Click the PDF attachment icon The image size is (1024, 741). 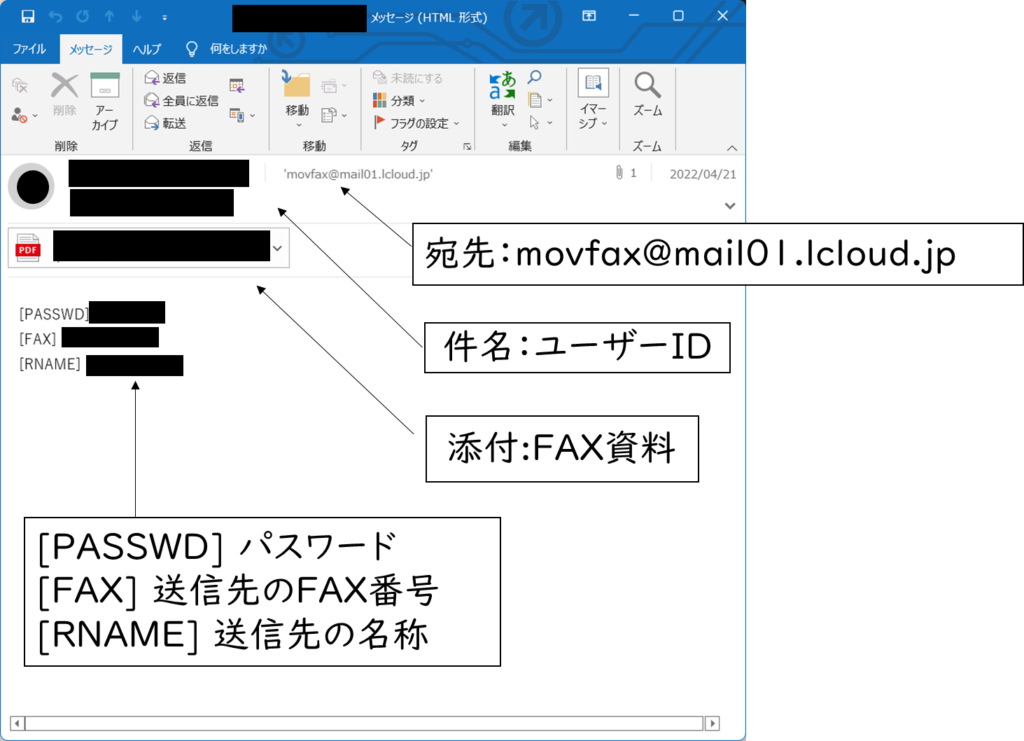tap(27, 248)
